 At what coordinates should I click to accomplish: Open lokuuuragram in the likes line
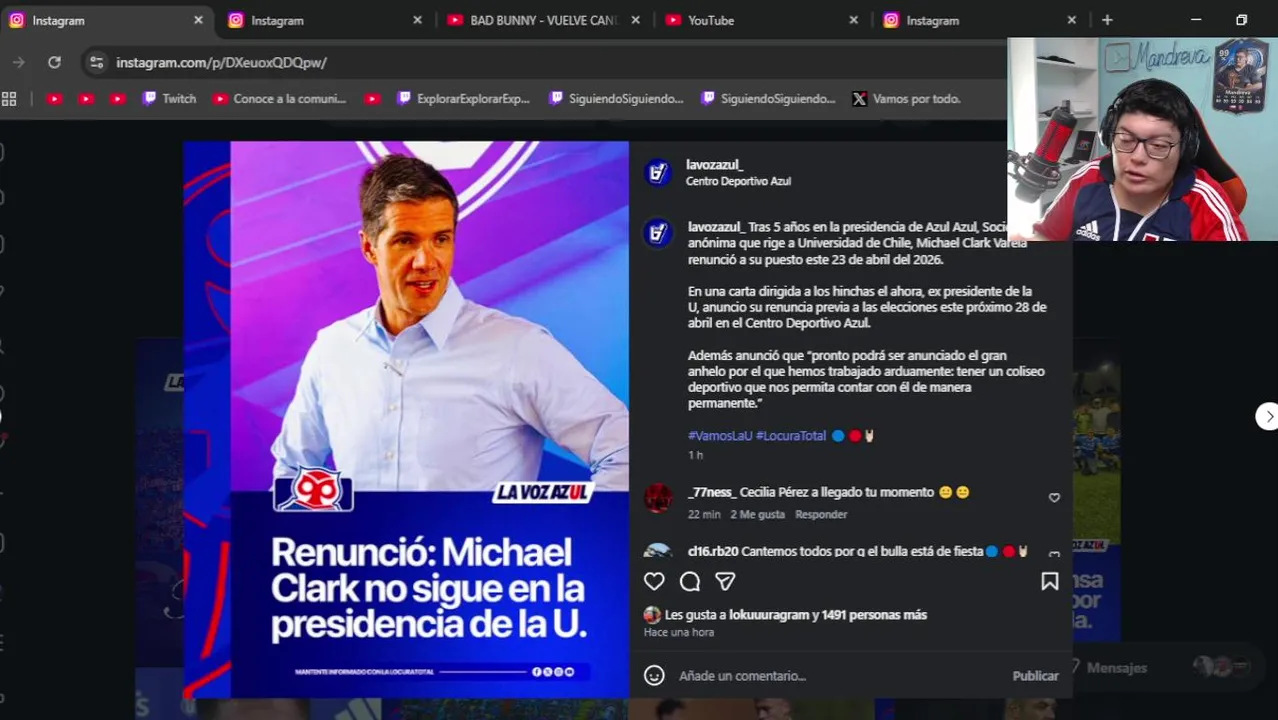click(768, 615)
